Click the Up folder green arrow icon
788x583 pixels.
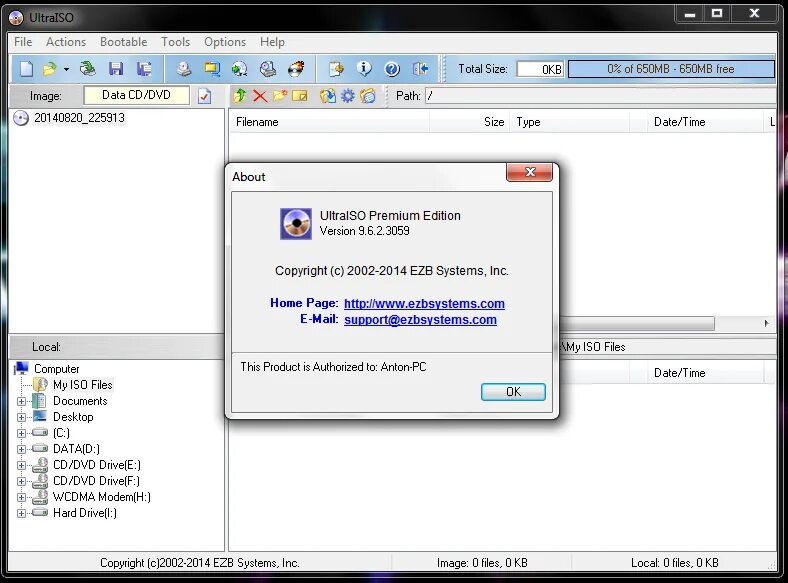240,95
